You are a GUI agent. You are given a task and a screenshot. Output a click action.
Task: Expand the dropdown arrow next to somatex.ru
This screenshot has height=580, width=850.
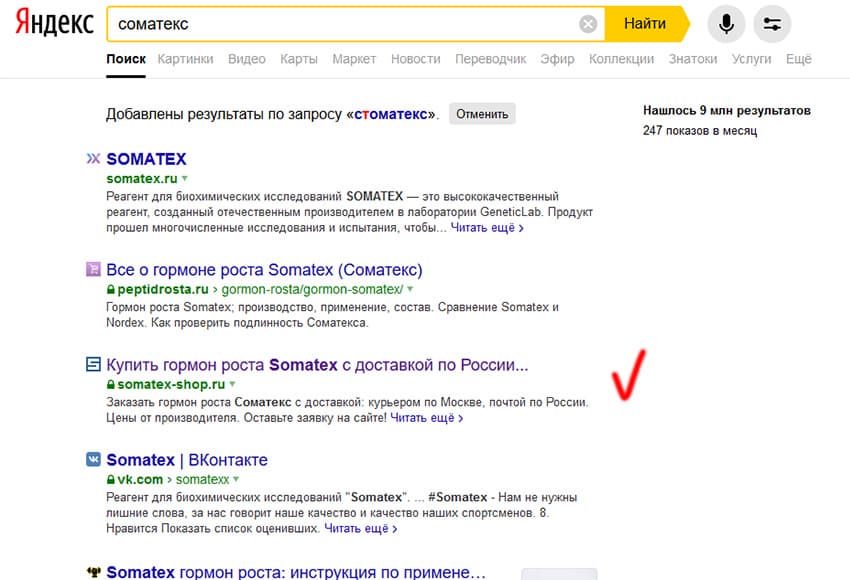pos(184,178)
